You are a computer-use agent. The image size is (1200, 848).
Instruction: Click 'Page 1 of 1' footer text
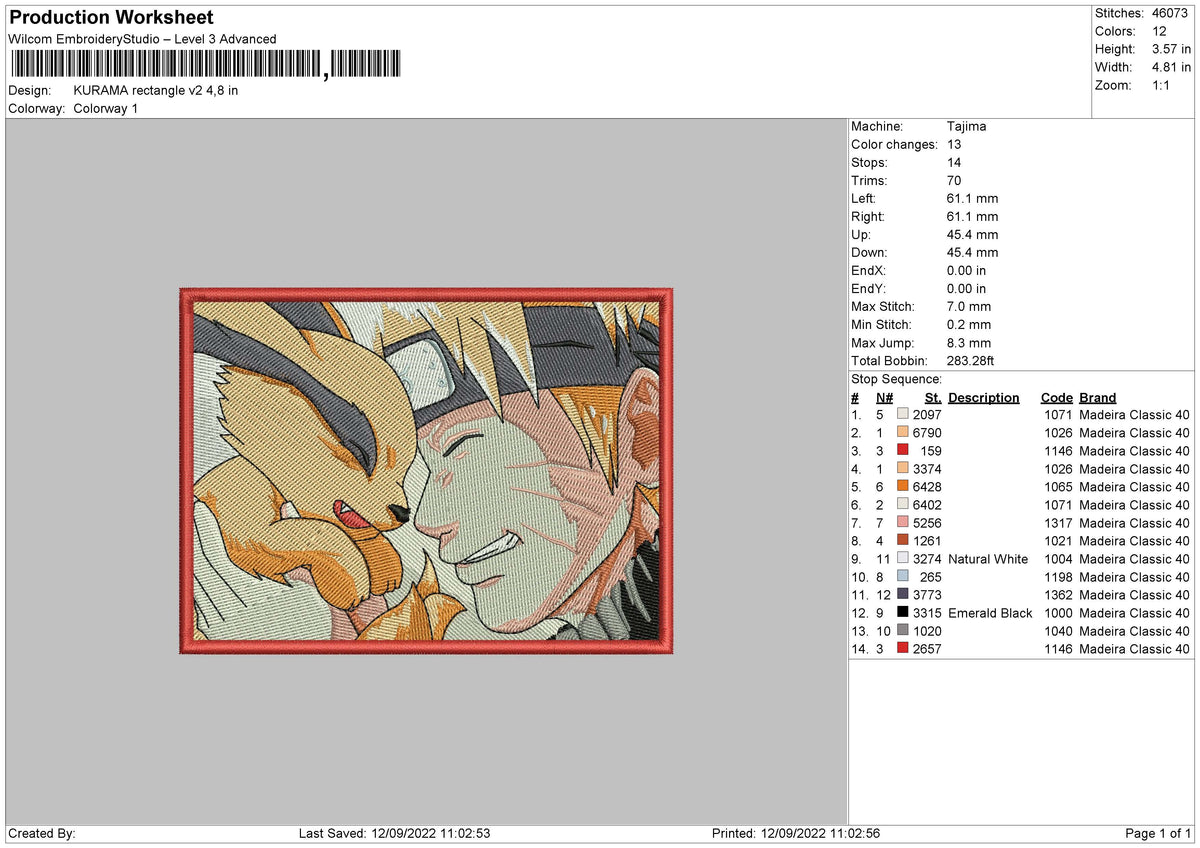tap(1158, 833)
